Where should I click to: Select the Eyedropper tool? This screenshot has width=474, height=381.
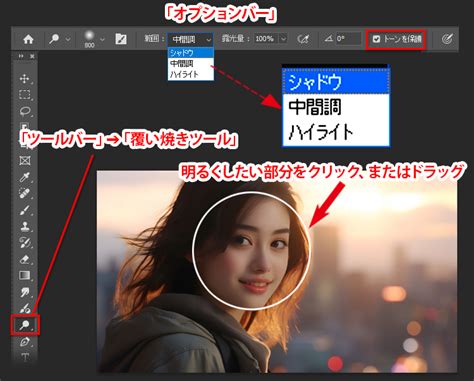(25, 177)
